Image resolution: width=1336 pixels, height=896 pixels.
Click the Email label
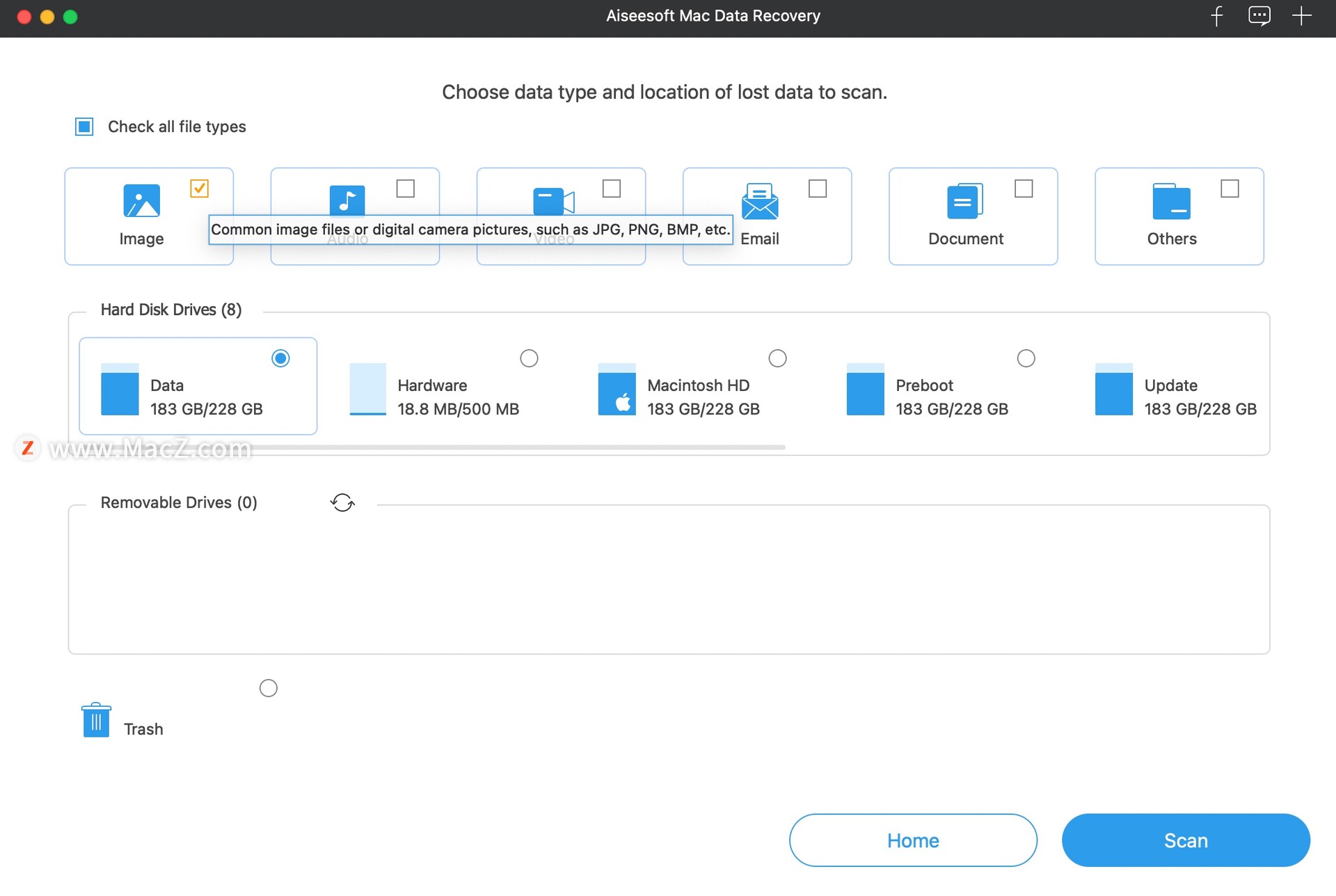pos(760,239)
